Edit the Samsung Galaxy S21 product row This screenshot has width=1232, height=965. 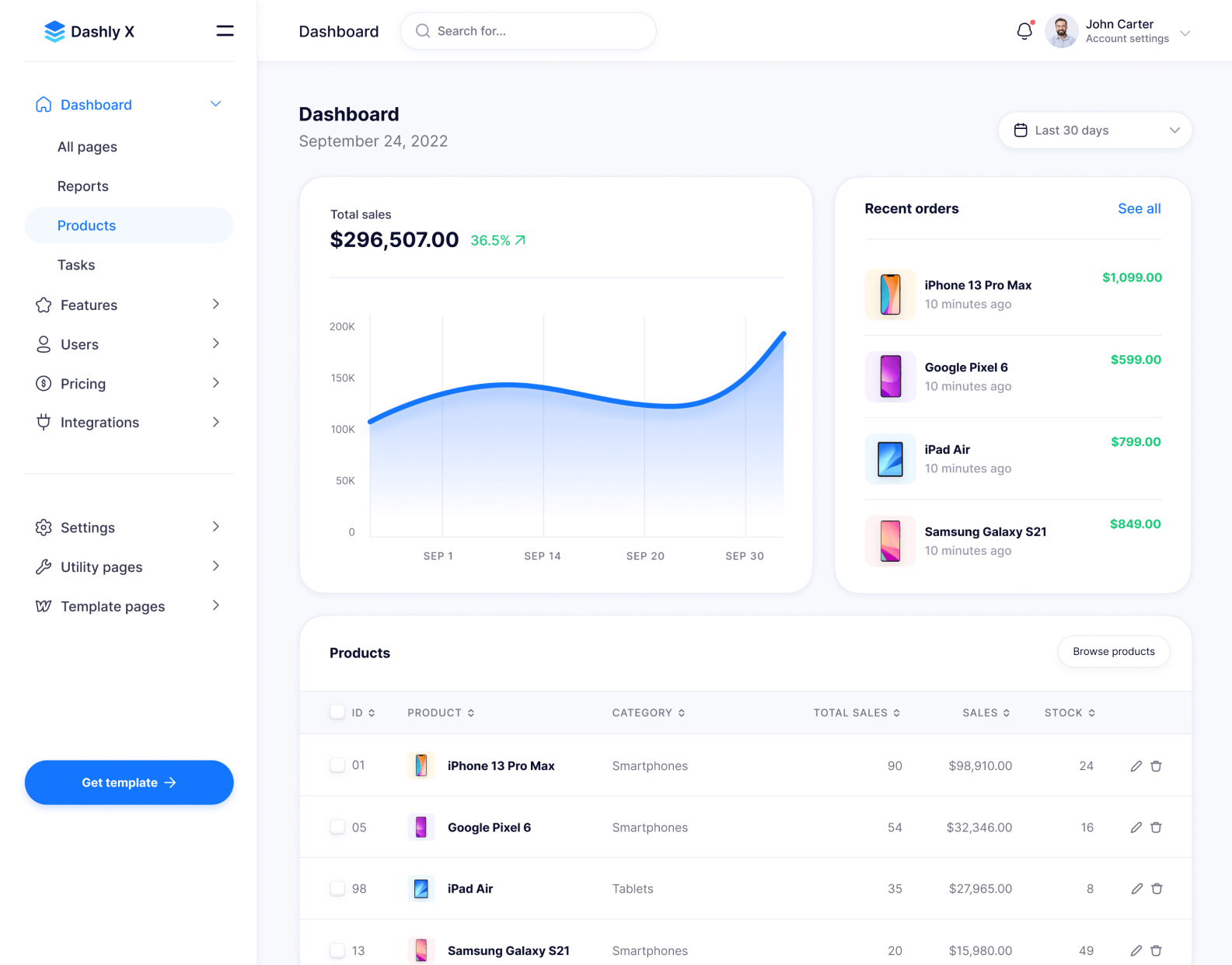pos(1136,950)
